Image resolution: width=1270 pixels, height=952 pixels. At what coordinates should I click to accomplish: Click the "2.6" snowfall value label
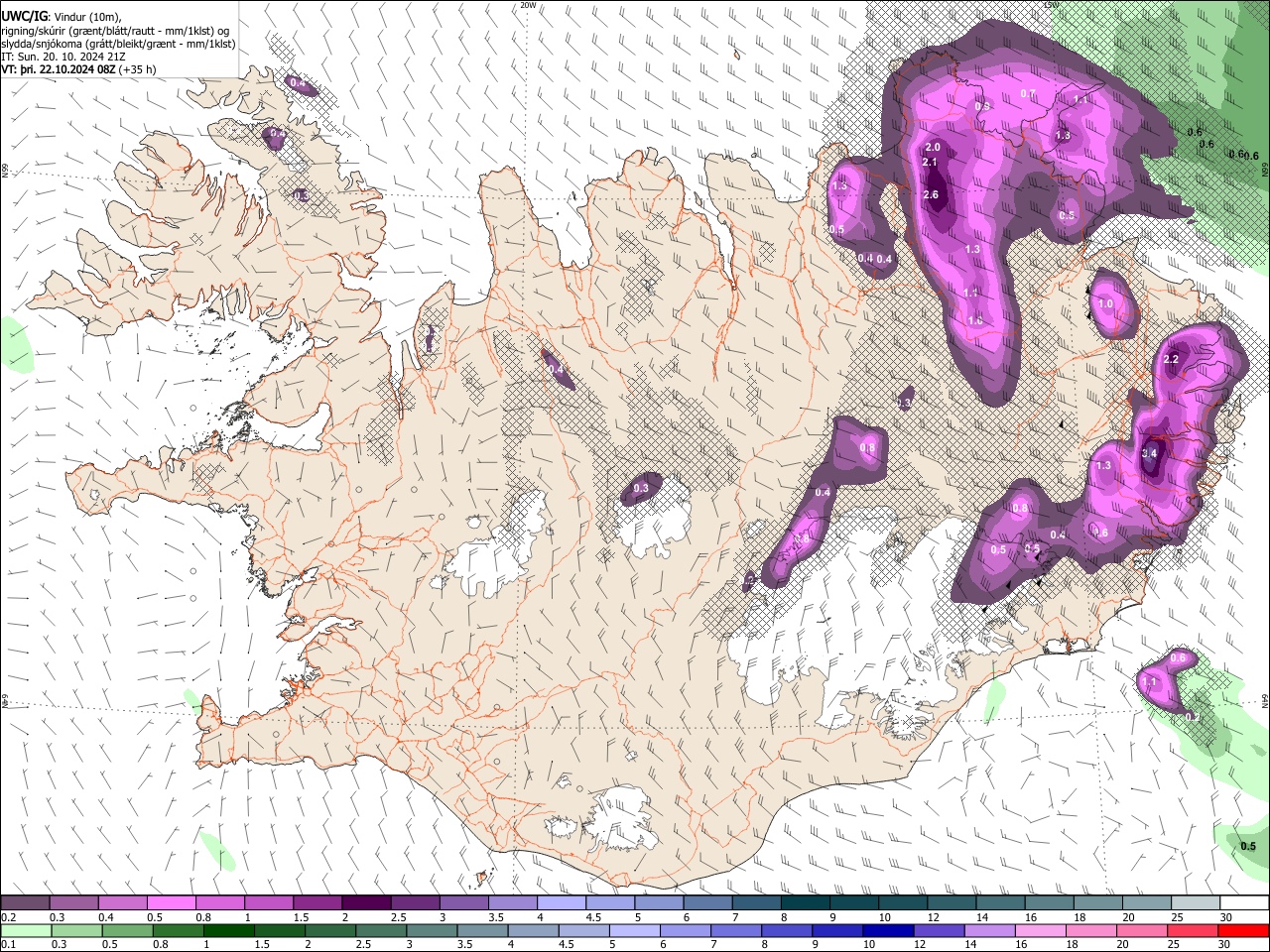pyautogui.click(x=931, y=195)
